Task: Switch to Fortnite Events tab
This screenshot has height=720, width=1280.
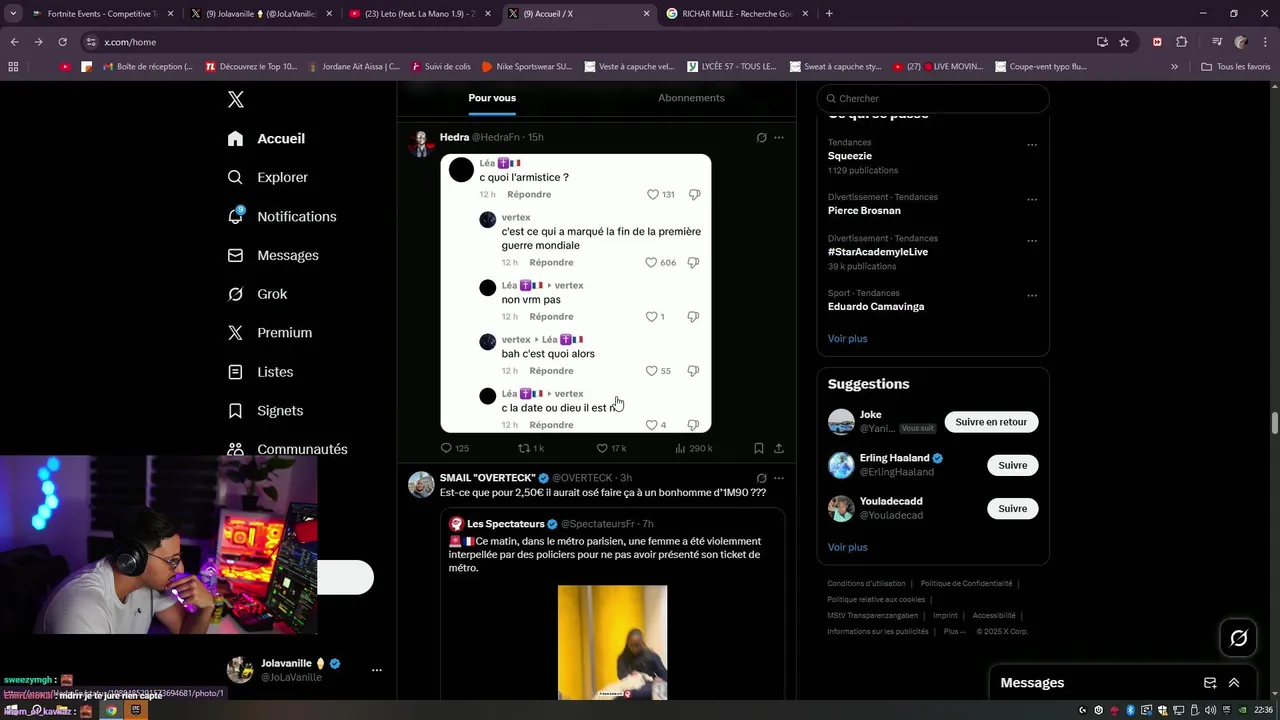Action: (x=96, y=14)
